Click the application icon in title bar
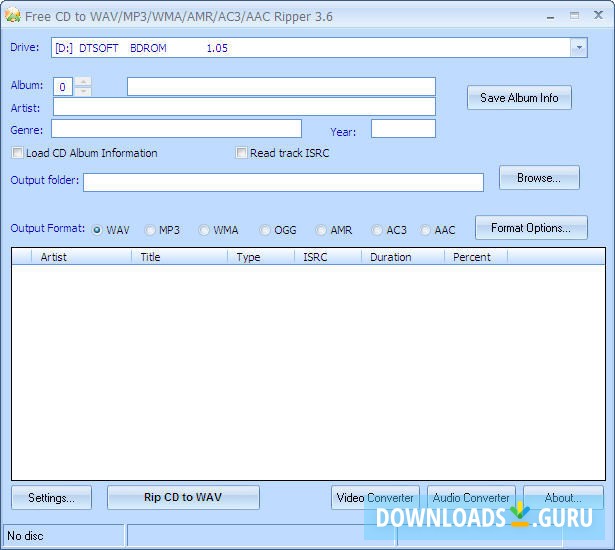 tap(13, 16)
